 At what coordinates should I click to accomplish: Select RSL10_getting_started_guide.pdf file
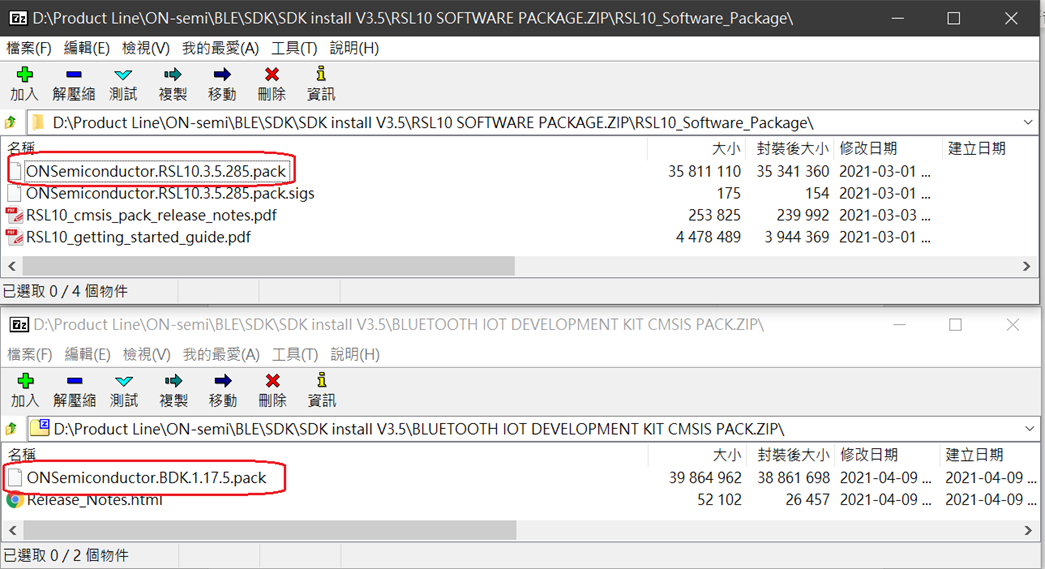[138, 237]
